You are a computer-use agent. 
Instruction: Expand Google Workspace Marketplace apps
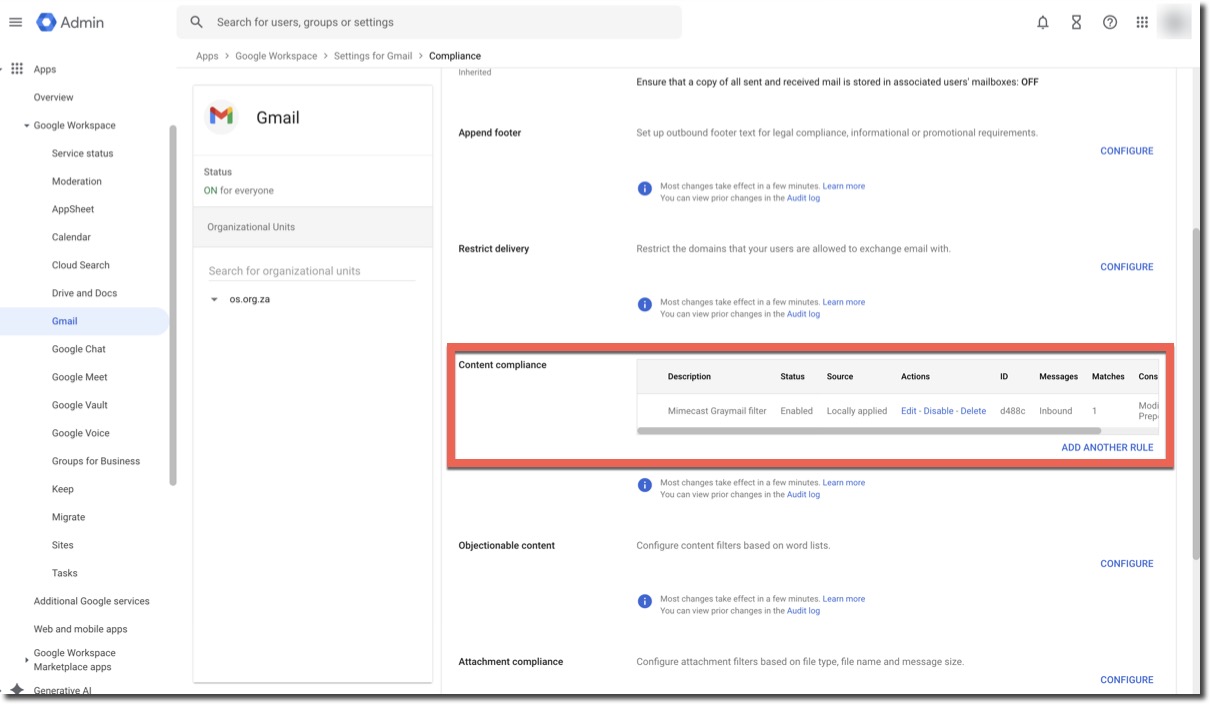[x=27, y=660]
